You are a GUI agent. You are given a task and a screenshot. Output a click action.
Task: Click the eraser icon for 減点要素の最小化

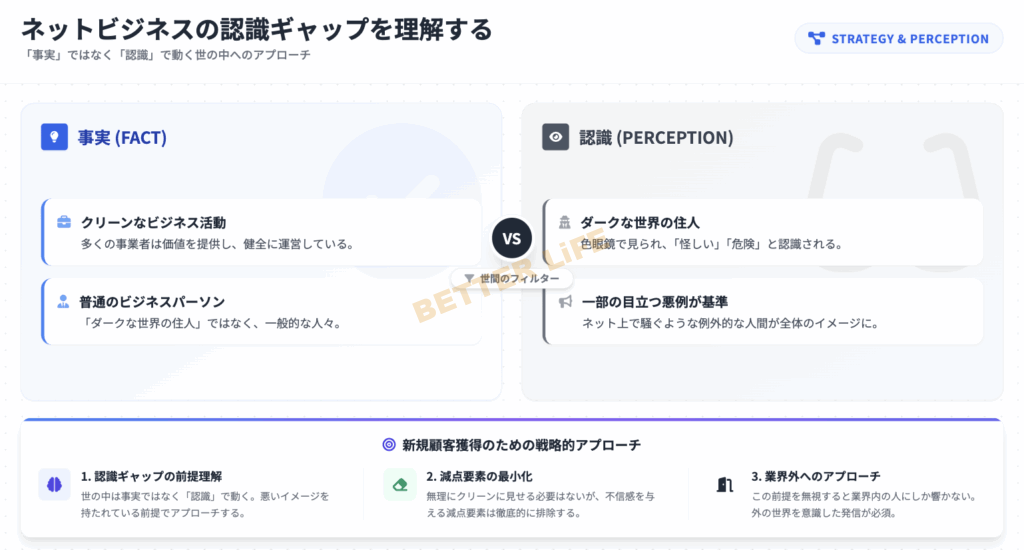[x=400, y=485]
